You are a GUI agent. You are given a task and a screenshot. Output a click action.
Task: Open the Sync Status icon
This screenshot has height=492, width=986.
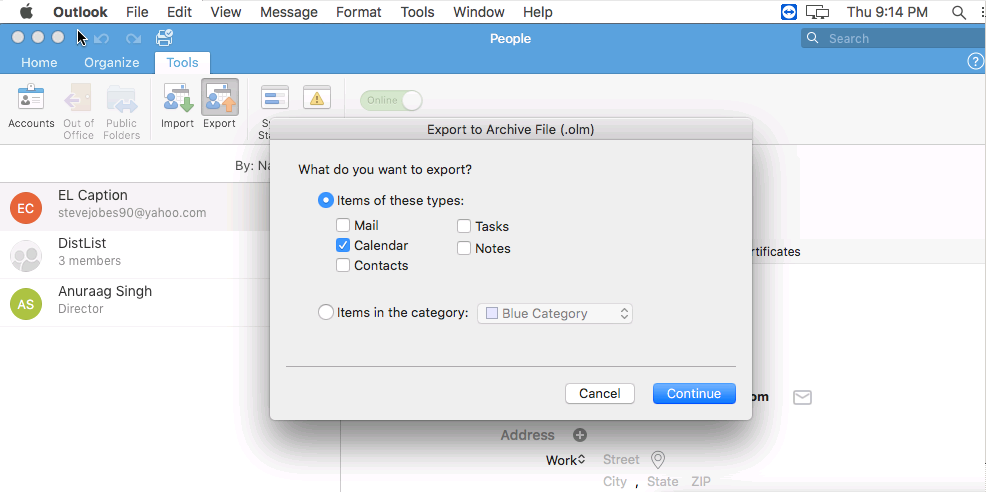[274, 99]
